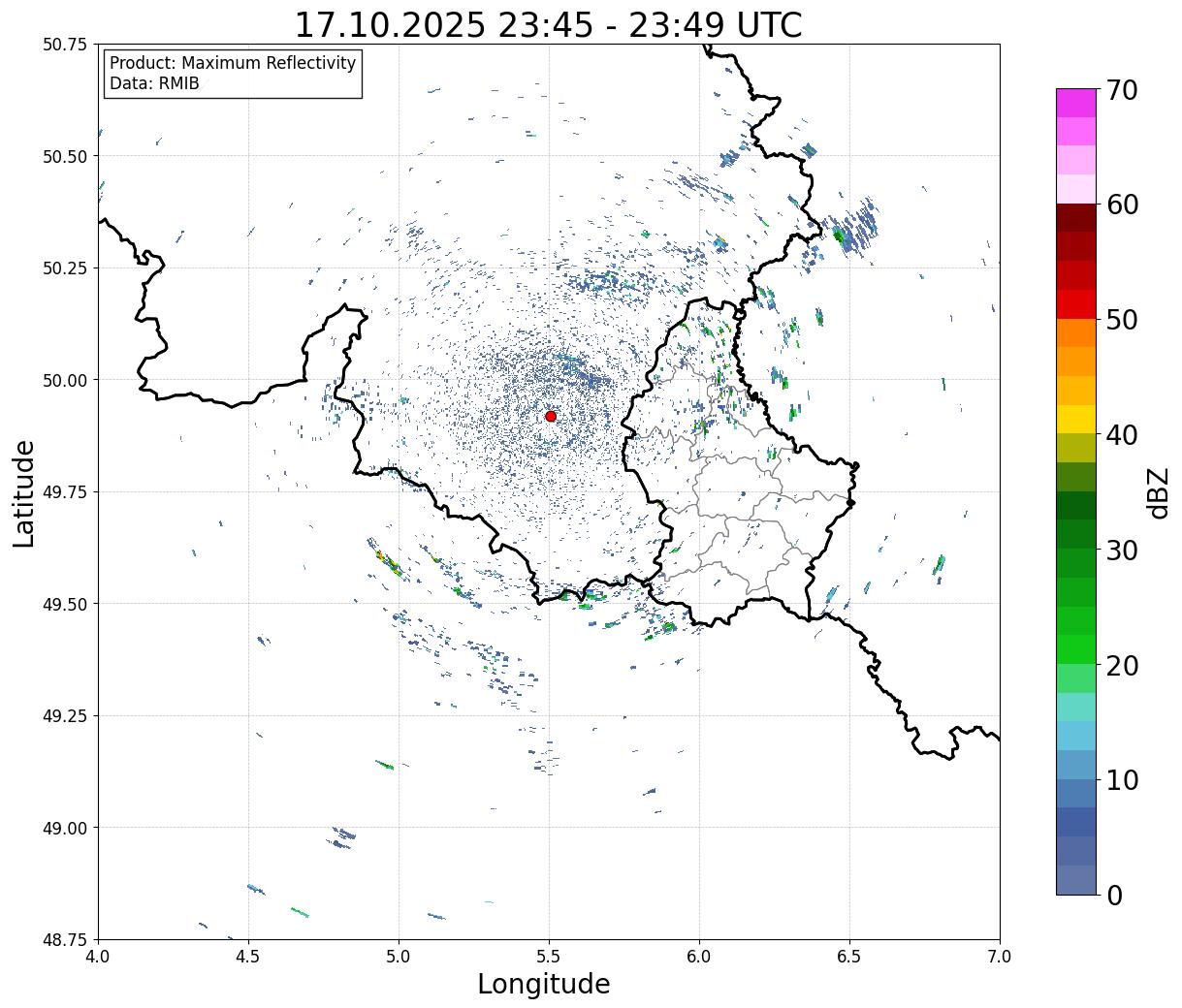Click latitude tick label 49.50
This screenshot has width=1182, height=1008.
pos(67,604)
